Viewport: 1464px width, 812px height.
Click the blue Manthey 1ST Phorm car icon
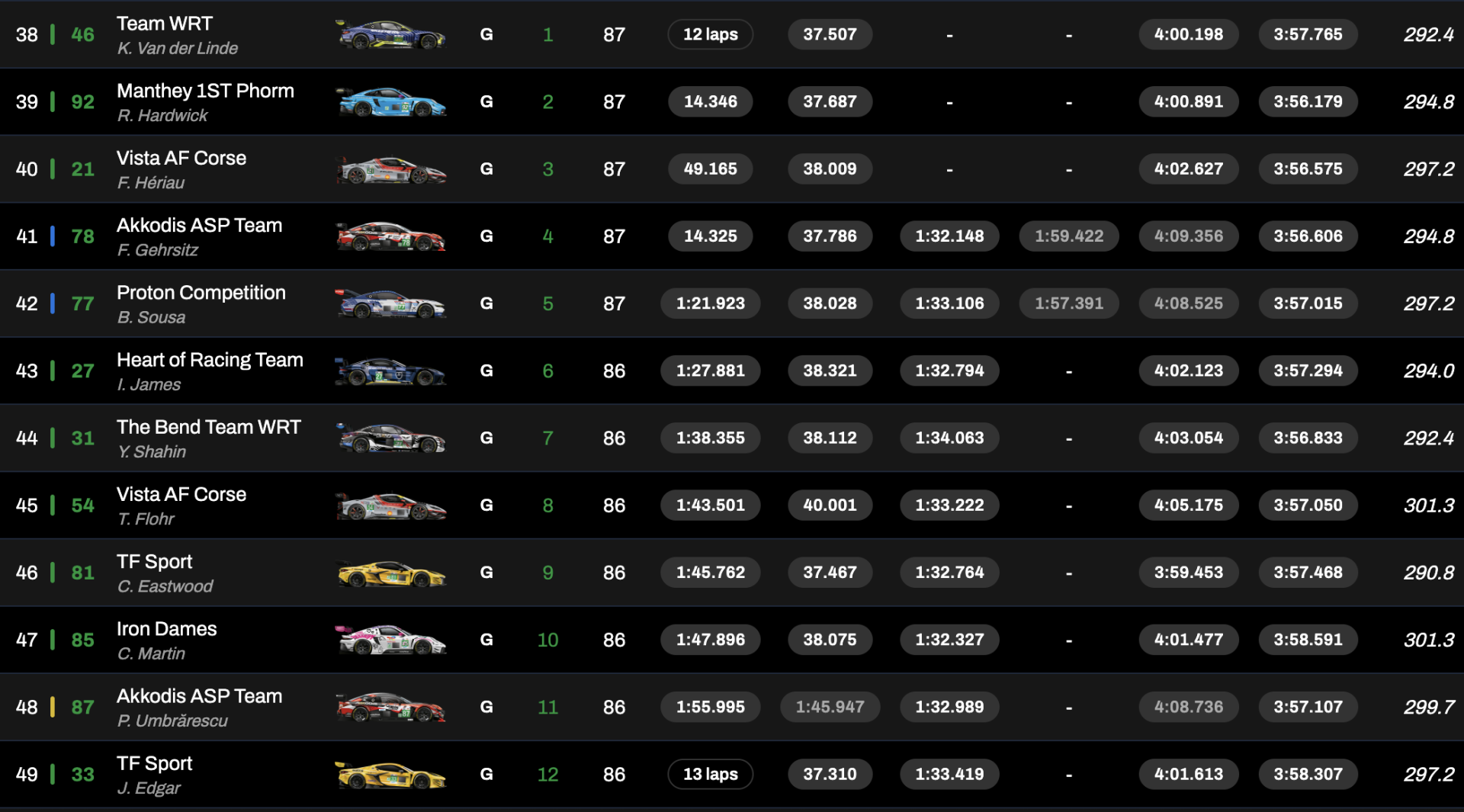pos(390,102)
